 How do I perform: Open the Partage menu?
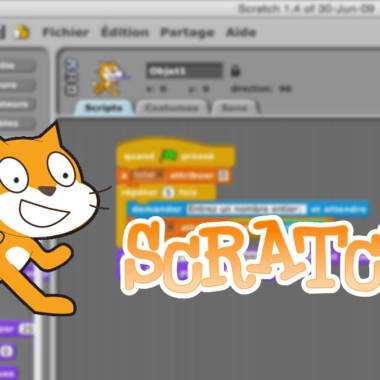[187, 33]
